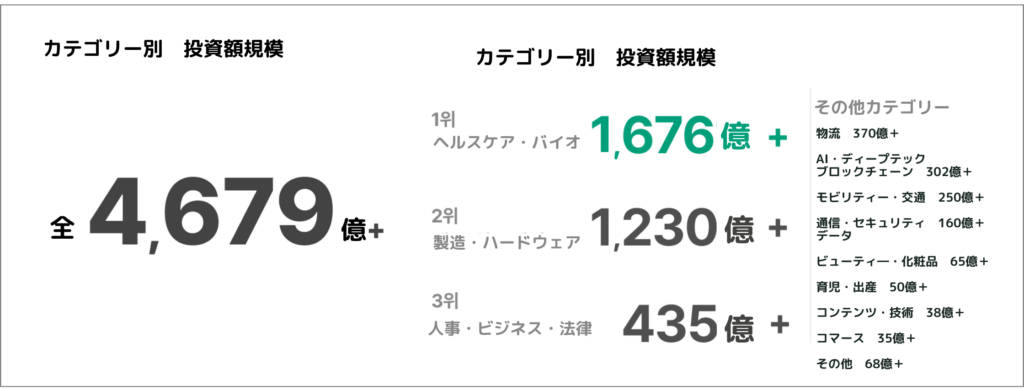
Task: Select the その他 68億+ entry
Action: 859,364
